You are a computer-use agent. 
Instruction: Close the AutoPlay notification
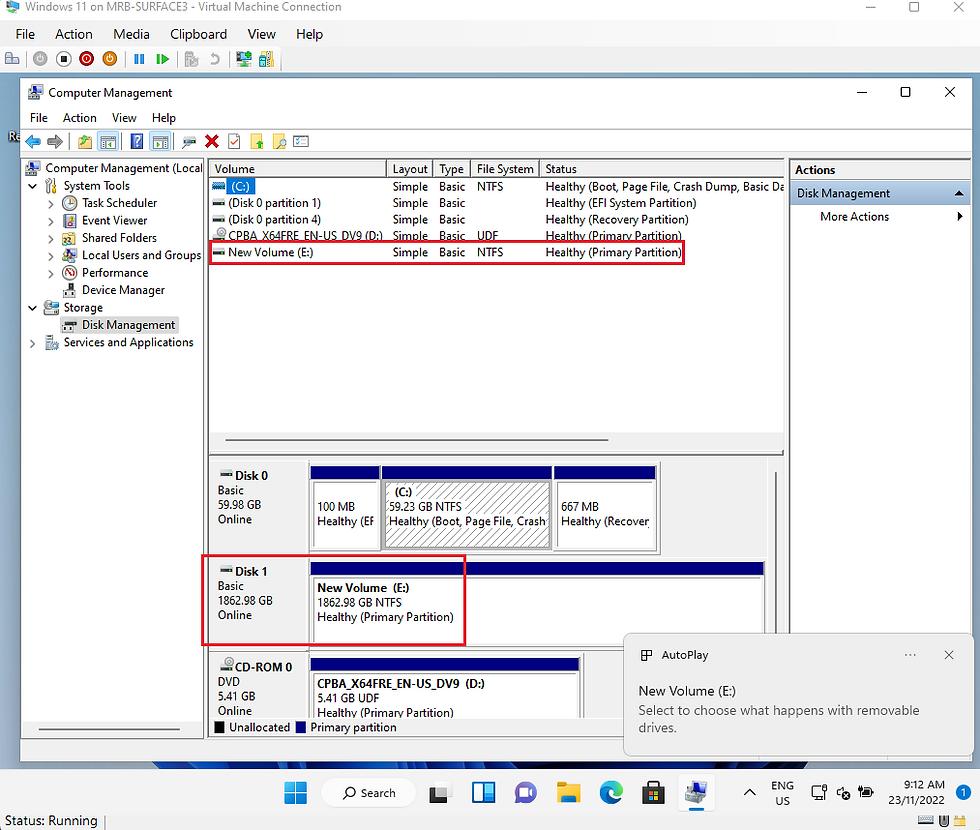coord(949,655)
